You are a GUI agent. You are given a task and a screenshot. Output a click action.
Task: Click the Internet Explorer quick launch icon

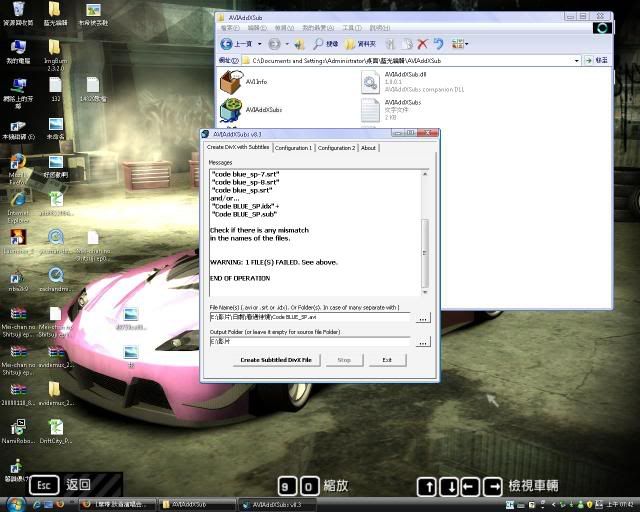tap(37, 505)
